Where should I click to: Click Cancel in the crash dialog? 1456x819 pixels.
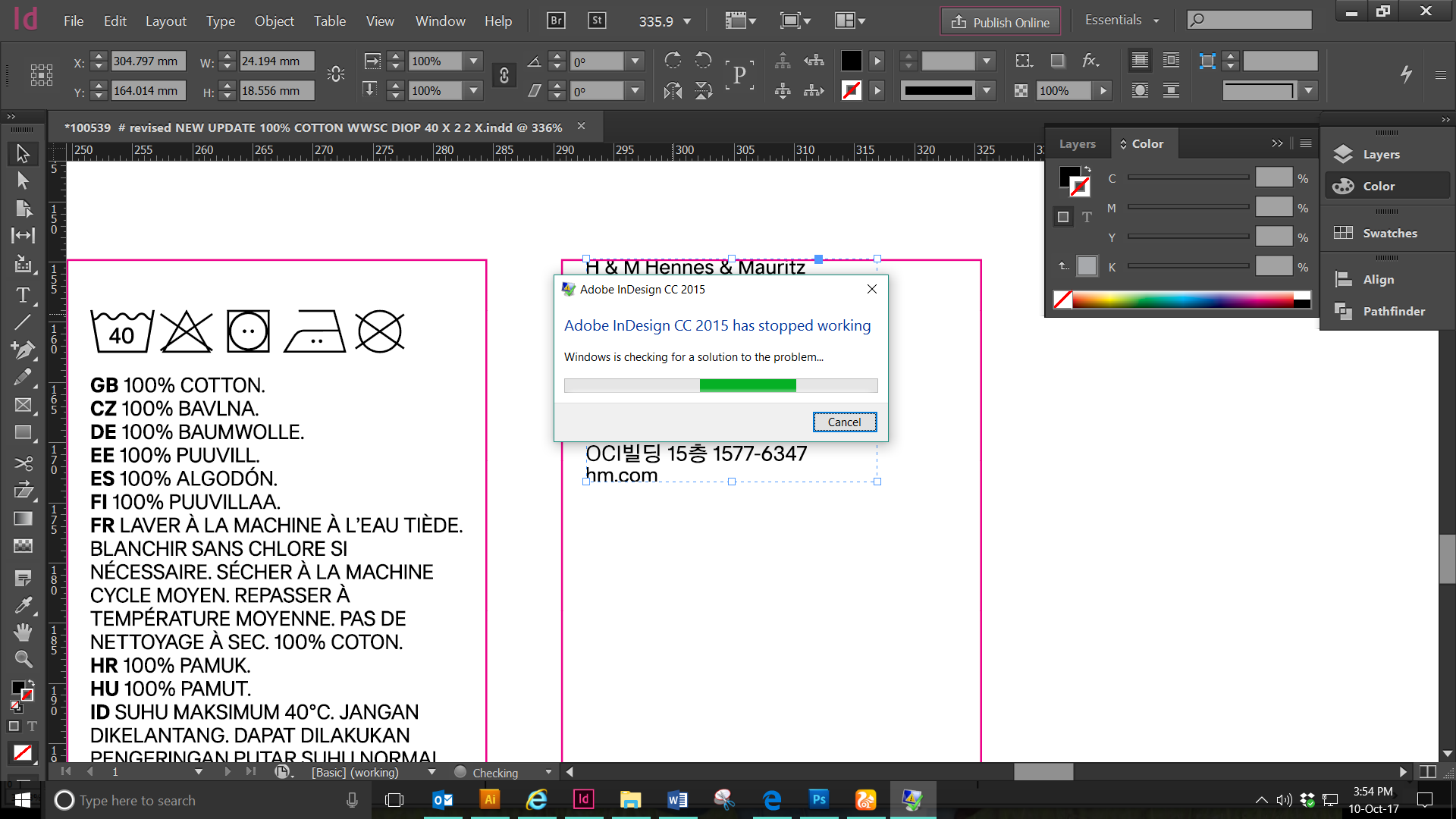point(844,422)
